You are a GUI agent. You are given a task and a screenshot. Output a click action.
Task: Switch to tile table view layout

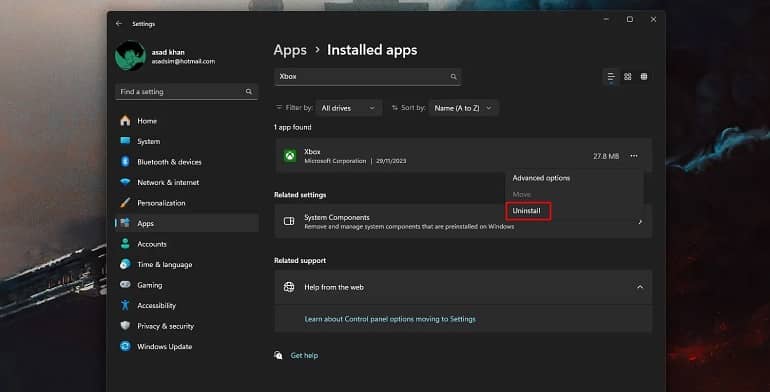coord(644,77)
